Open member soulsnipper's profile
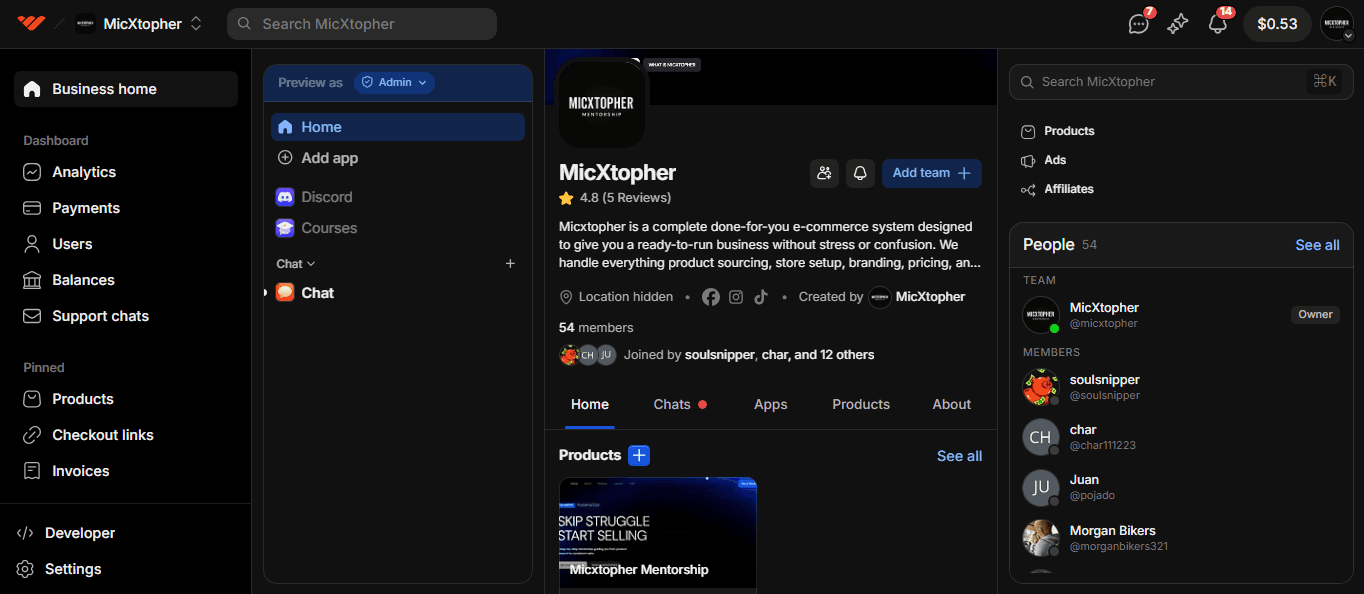1364x594 pixels. 1180,387
